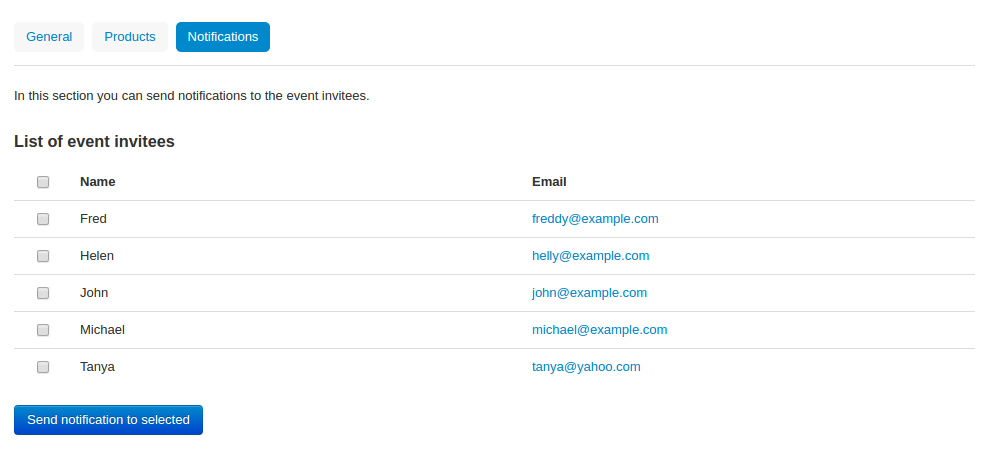This screenshot has height=463, width=987.
Task: Open freddy@example.com email link
Action: (x=595, y=219)
